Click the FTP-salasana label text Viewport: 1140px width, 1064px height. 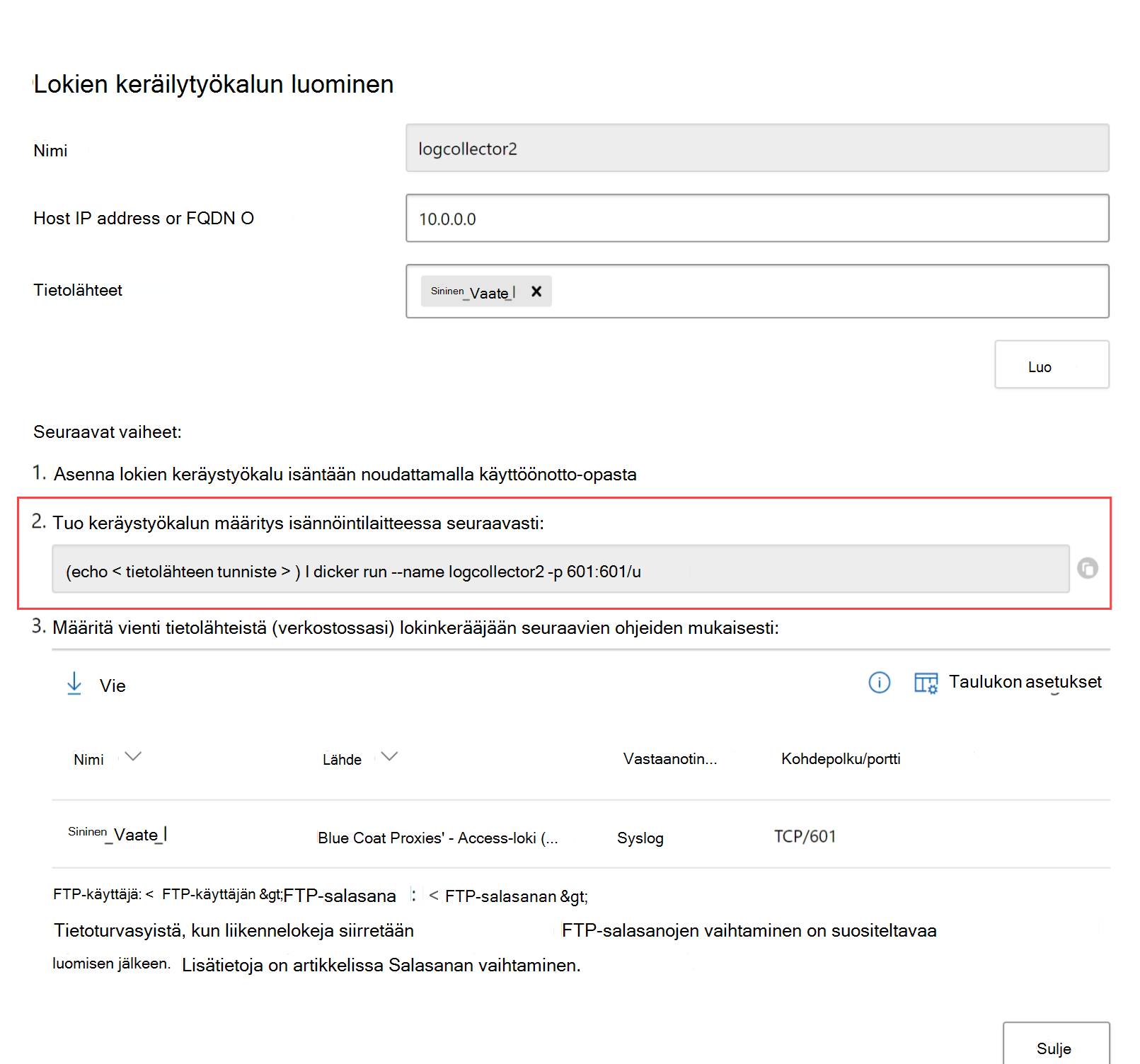coord(340,896)
